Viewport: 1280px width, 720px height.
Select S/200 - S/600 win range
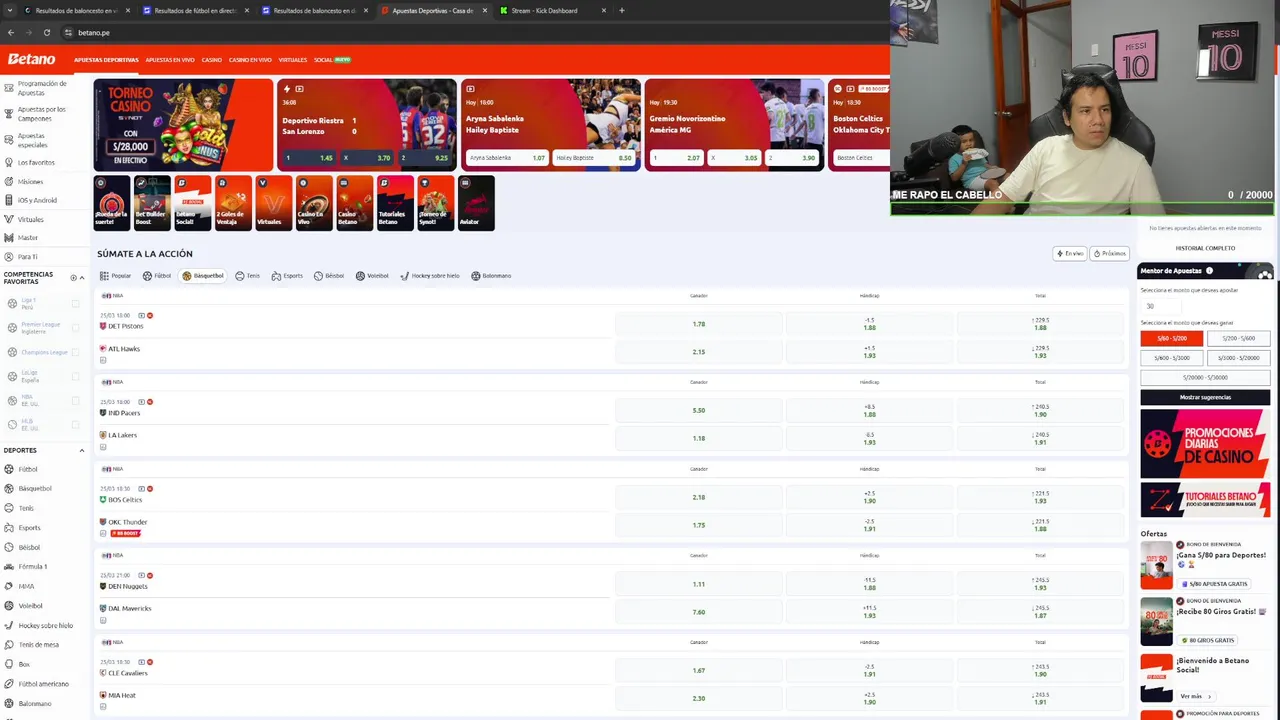pyautogui.click(x=1238, y=338)
